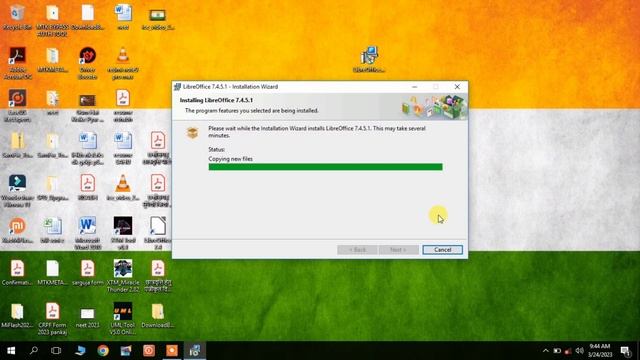
Task: Select the flag video thumbnail in the top row
Action: click(158, 18)
